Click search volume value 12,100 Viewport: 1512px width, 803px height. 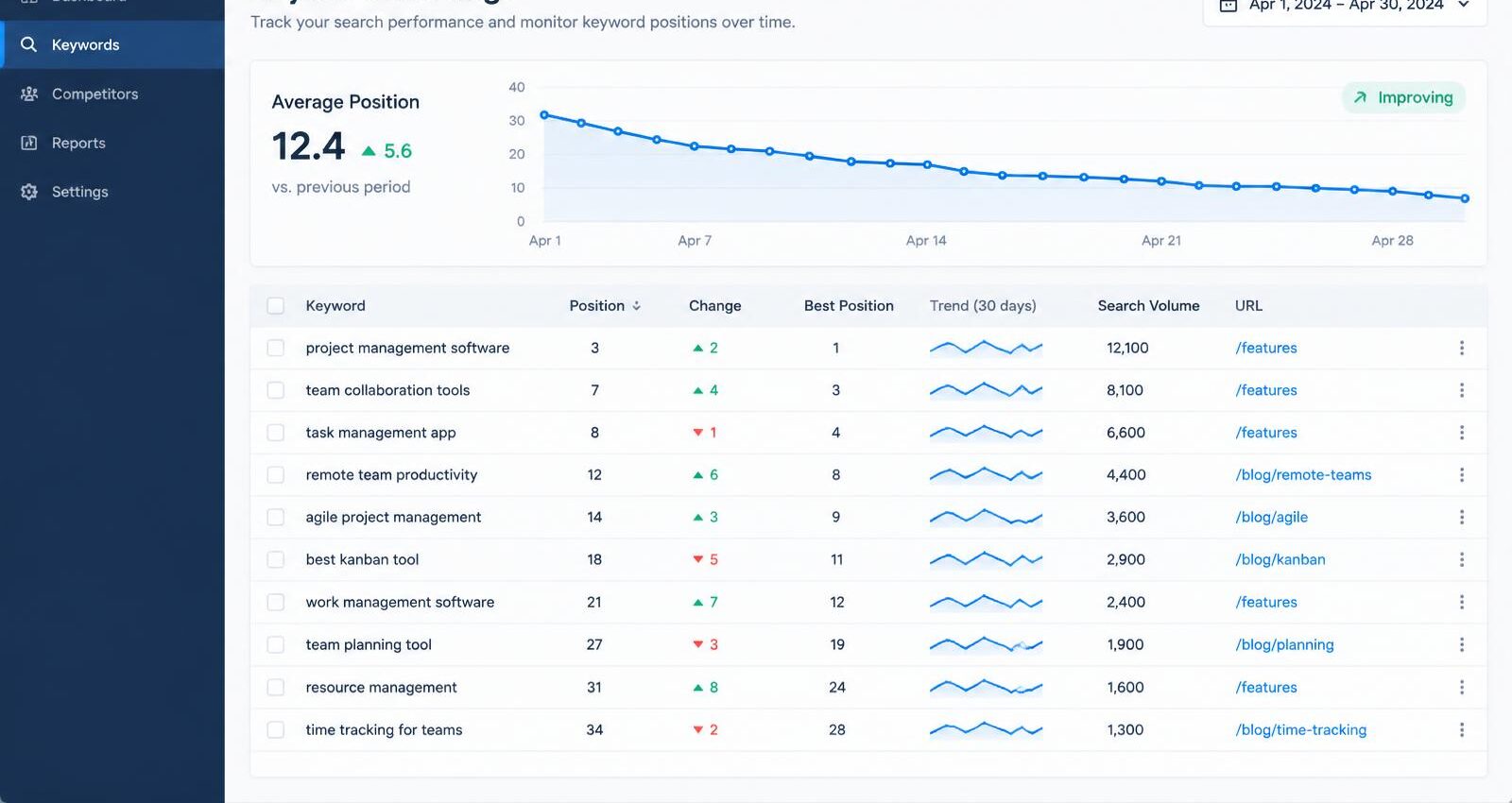pos(1127,348)
